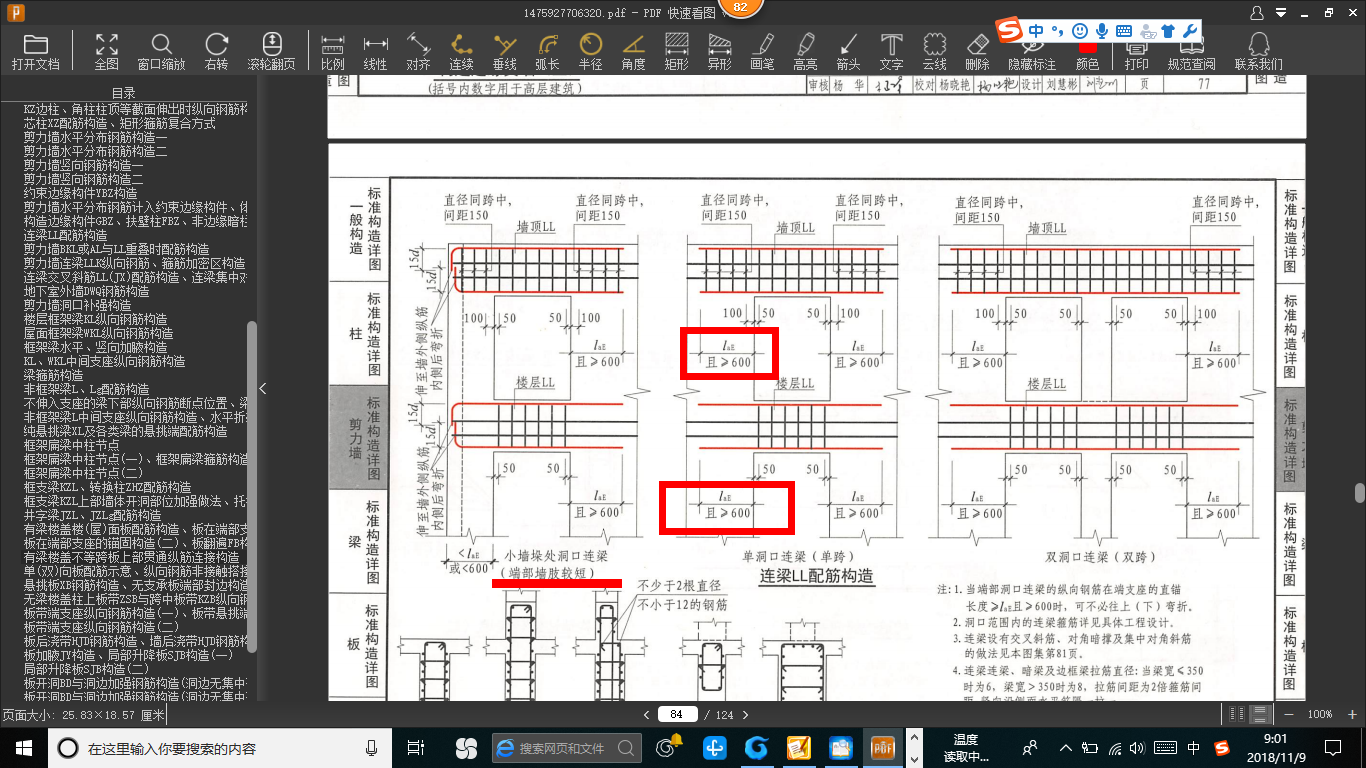Click sidebar vertical scrollbar thumb
1366x768 pixels.
coord(252,487)
